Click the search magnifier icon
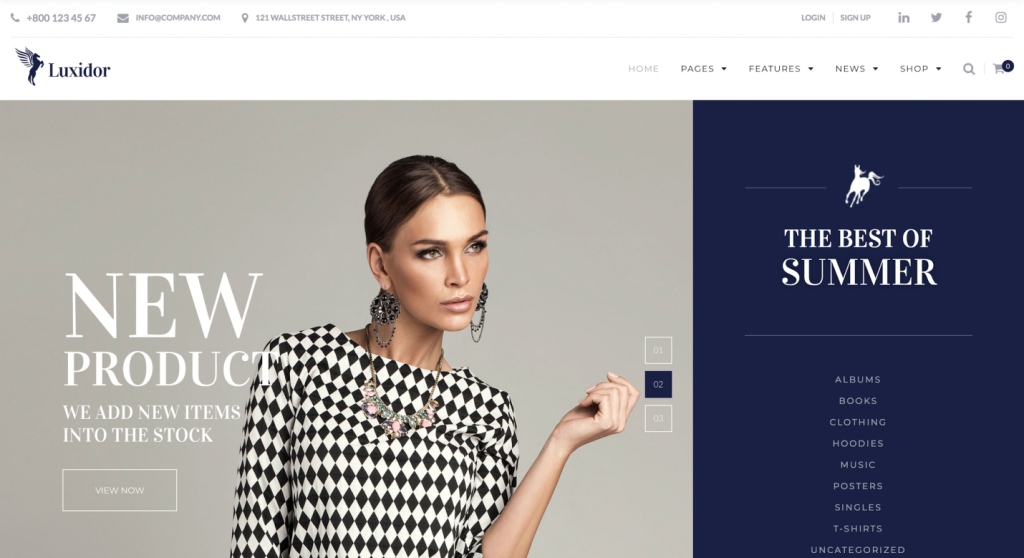This screenshot has height=558, width=1024. [x=968, y=69]
